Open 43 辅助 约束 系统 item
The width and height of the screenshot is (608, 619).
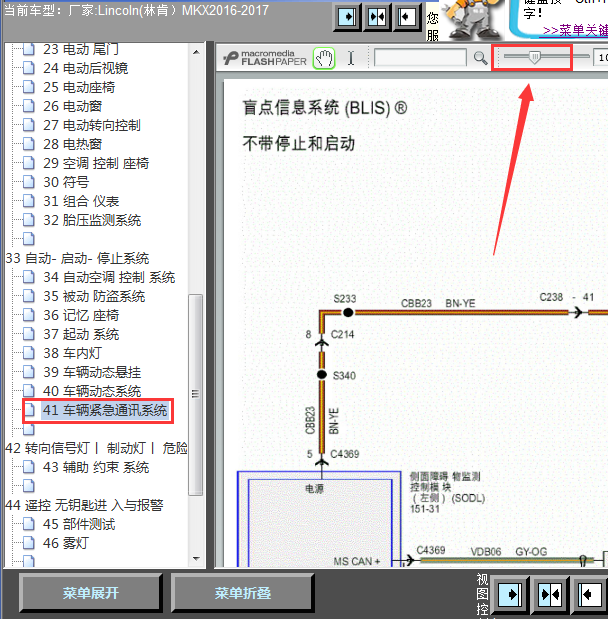[x=96, y=467]
